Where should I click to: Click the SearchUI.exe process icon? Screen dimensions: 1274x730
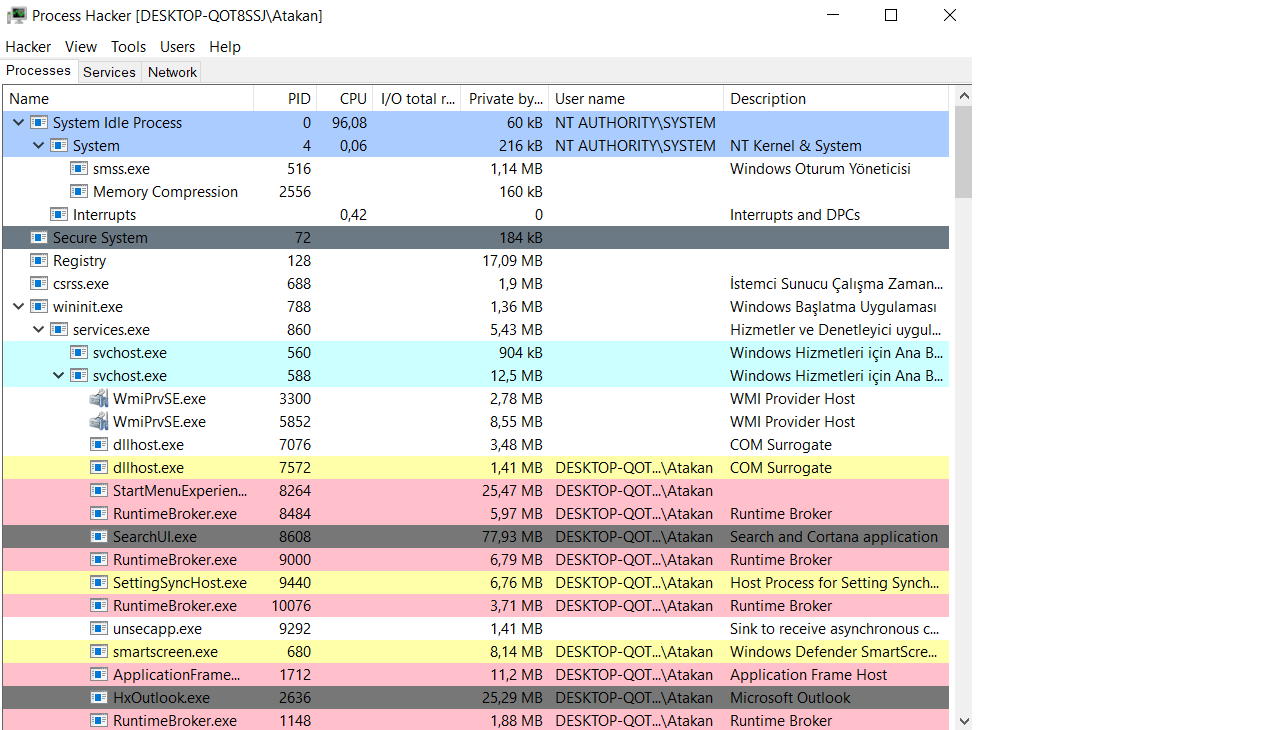(99, 537)
